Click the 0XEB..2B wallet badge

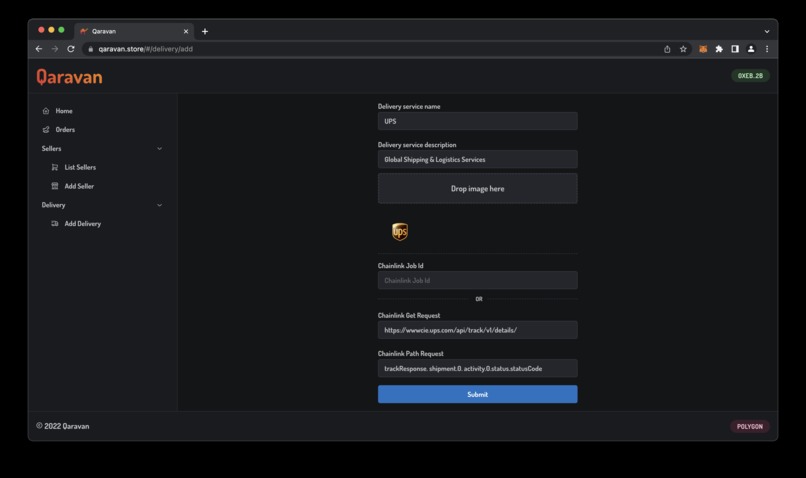[750, 76]
